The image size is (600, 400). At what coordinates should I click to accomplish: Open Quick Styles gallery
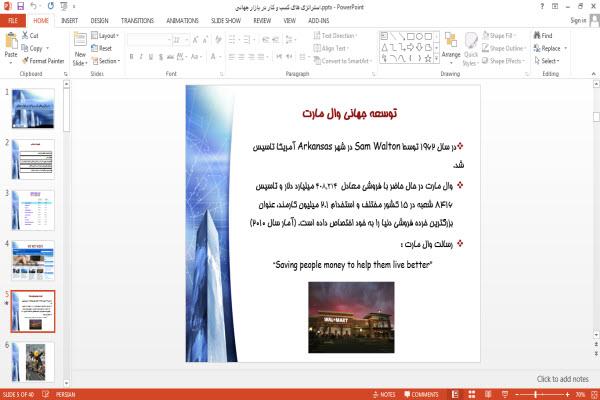pyautogui.click(x=471, y=49)
